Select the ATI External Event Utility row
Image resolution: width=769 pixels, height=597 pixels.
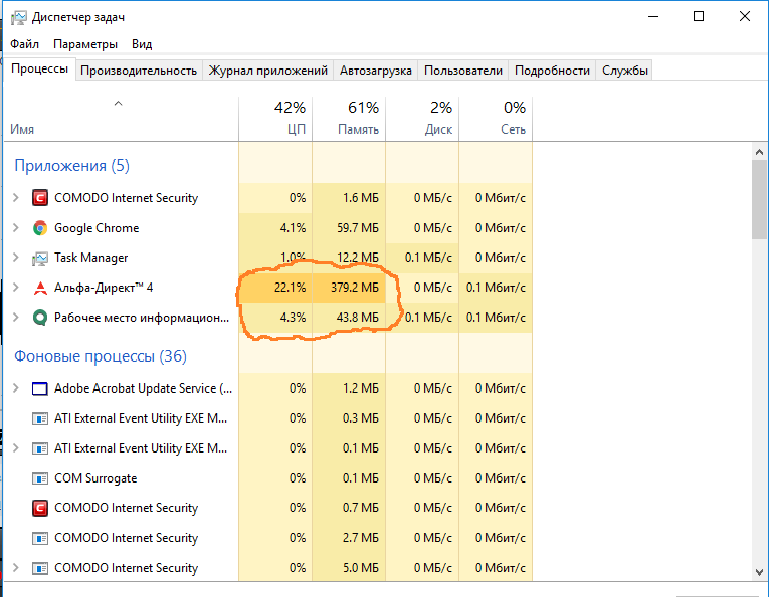(x=140, y=418)
